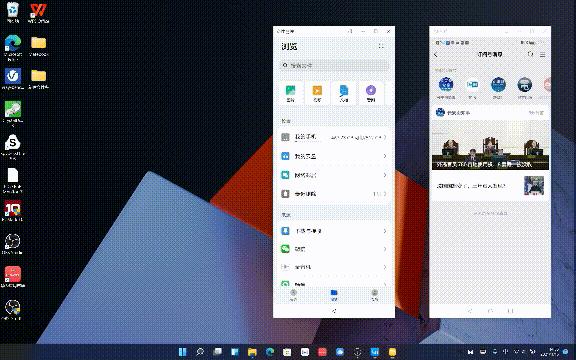Screen dimensions: 576x360
Task: Click the search magnifier in the subscriptions window header
Action: pyautogui.click(x=530, y=54)
